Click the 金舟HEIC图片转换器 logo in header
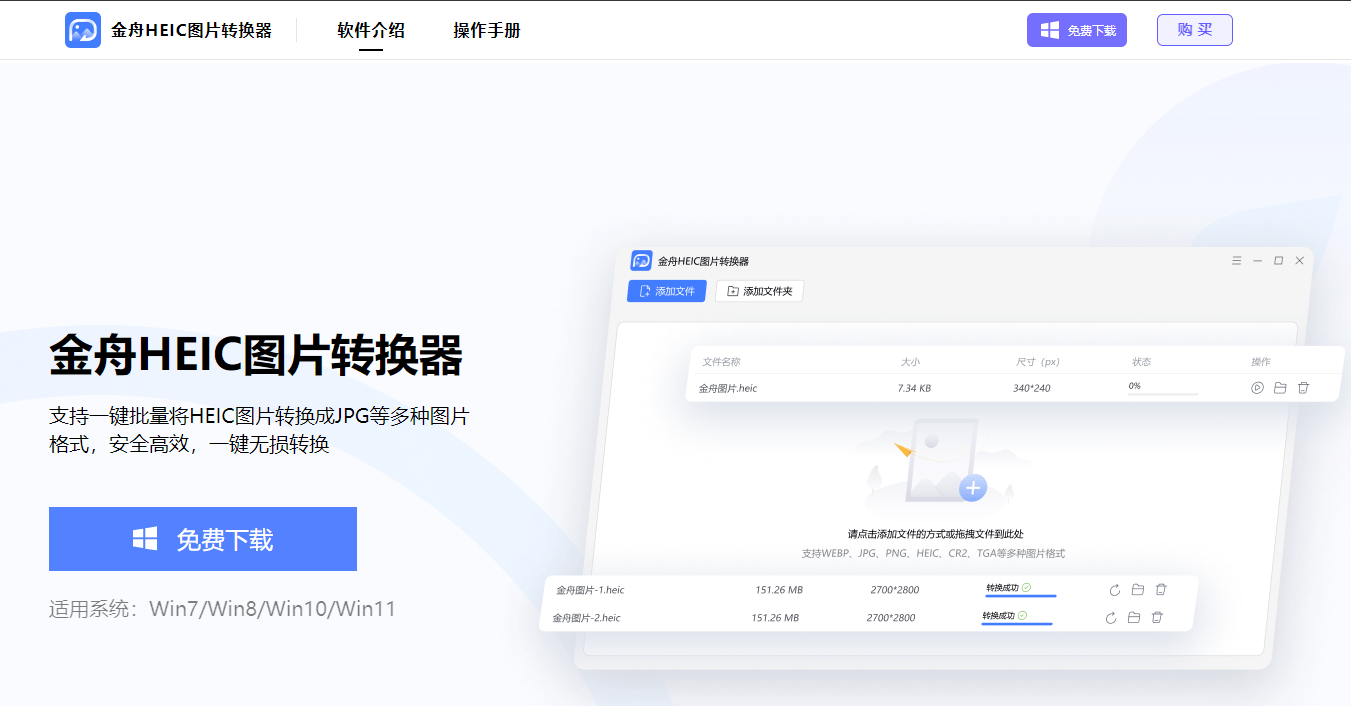 point(168,30)
